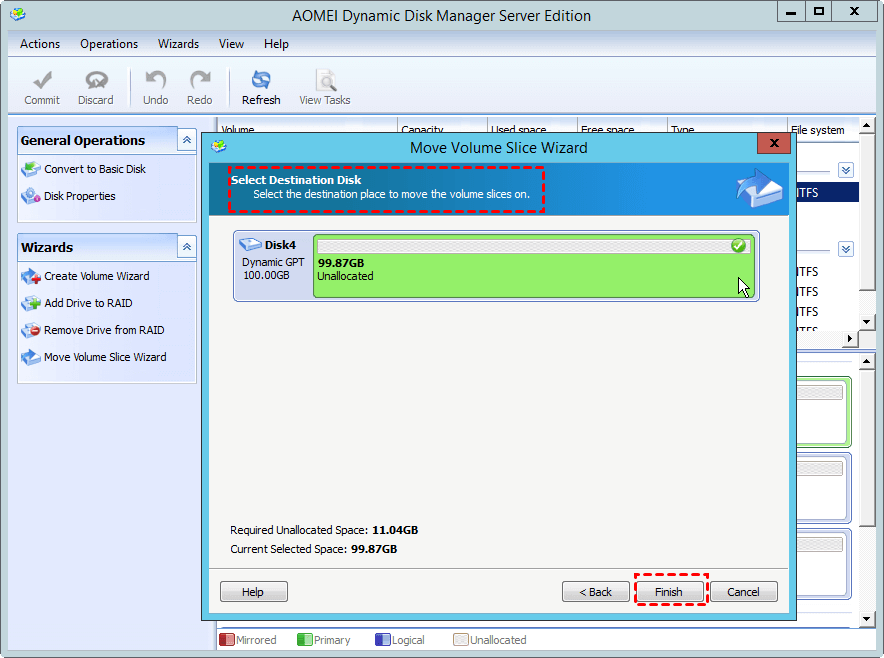Click the wizard dialog title bar icon
This screenshot has height=658, width=884.
219,147
